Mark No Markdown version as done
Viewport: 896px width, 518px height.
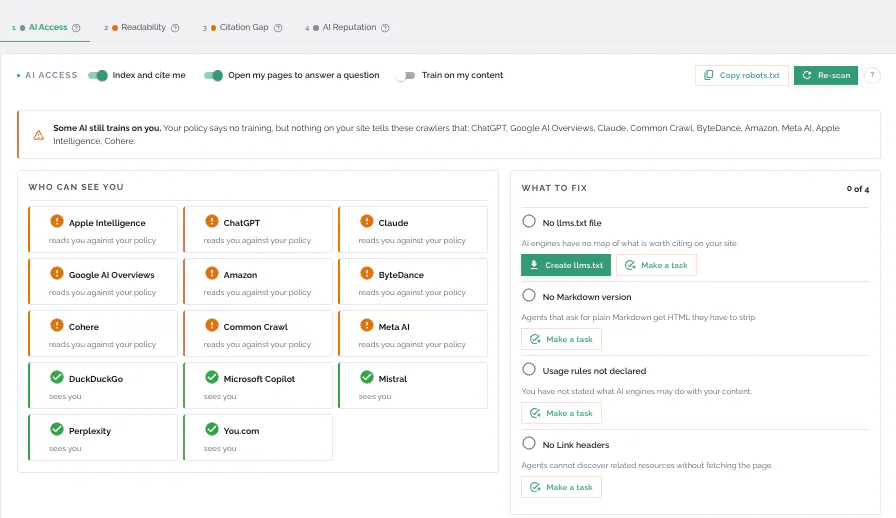click(529, 295)
